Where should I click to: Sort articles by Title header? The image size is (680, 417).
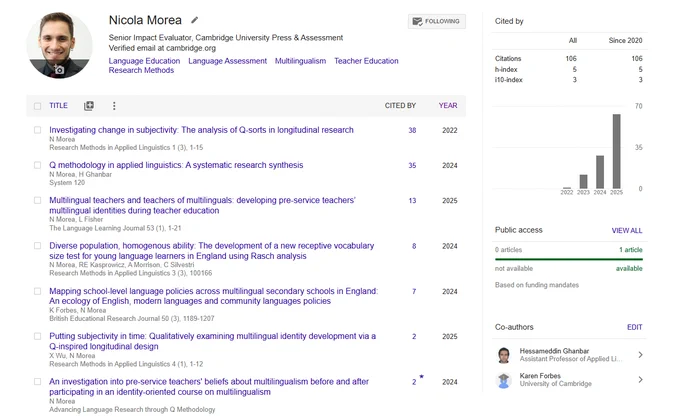point(59,105)
